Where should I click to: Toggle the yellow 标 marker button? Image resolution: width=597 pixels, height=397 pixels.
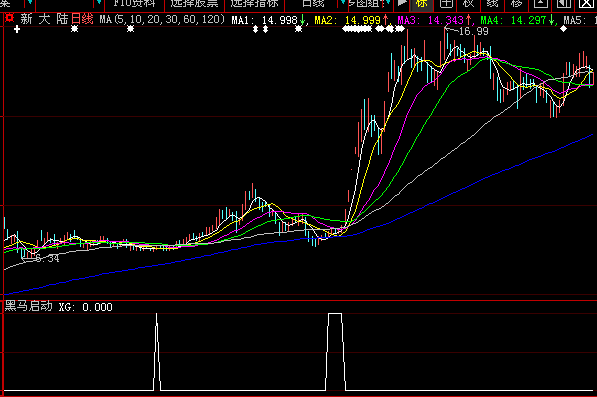(x=421, y=4)
